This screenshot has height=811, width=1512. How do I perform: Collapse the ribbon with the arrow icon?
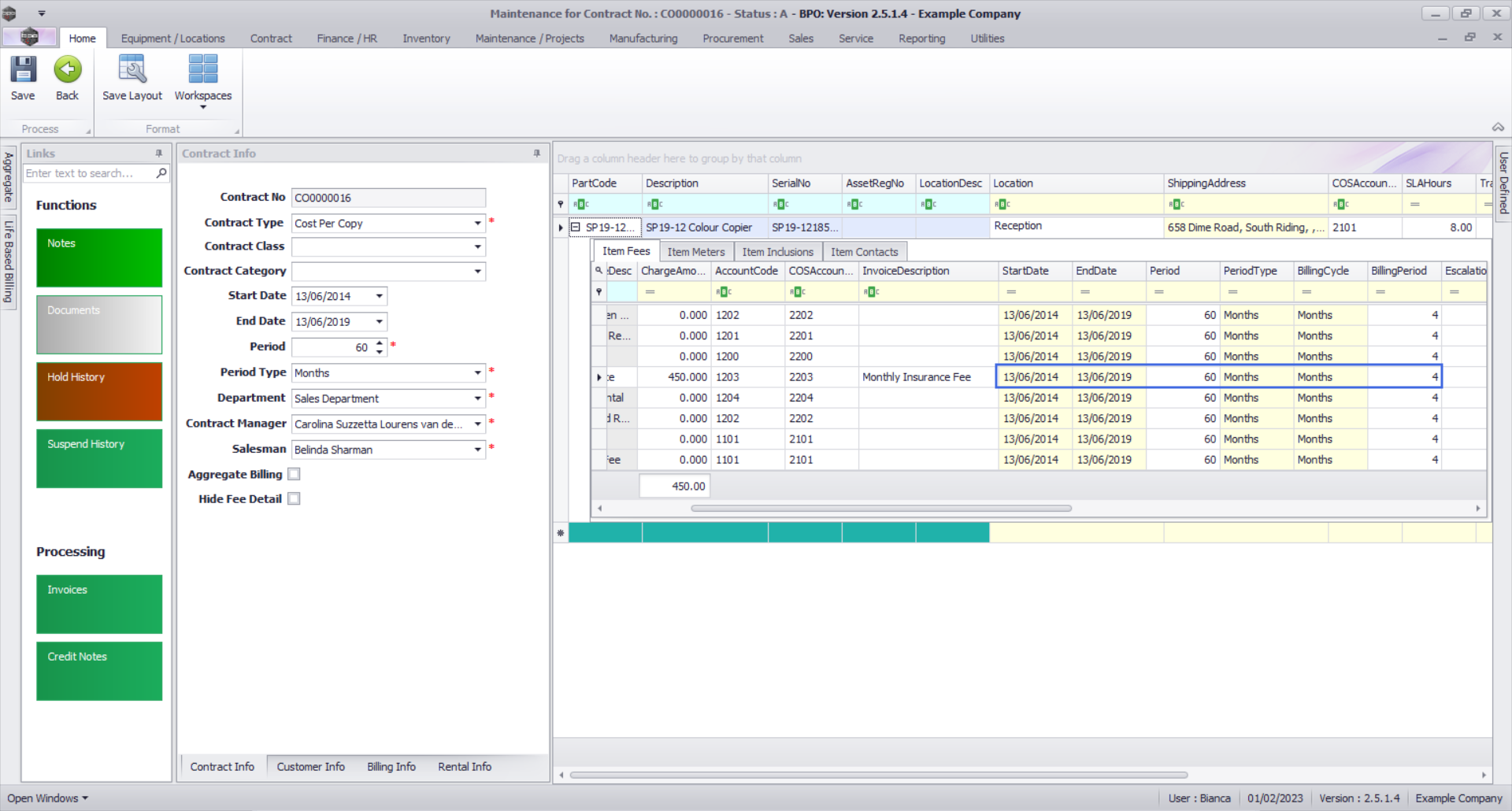pos(1498,128)
